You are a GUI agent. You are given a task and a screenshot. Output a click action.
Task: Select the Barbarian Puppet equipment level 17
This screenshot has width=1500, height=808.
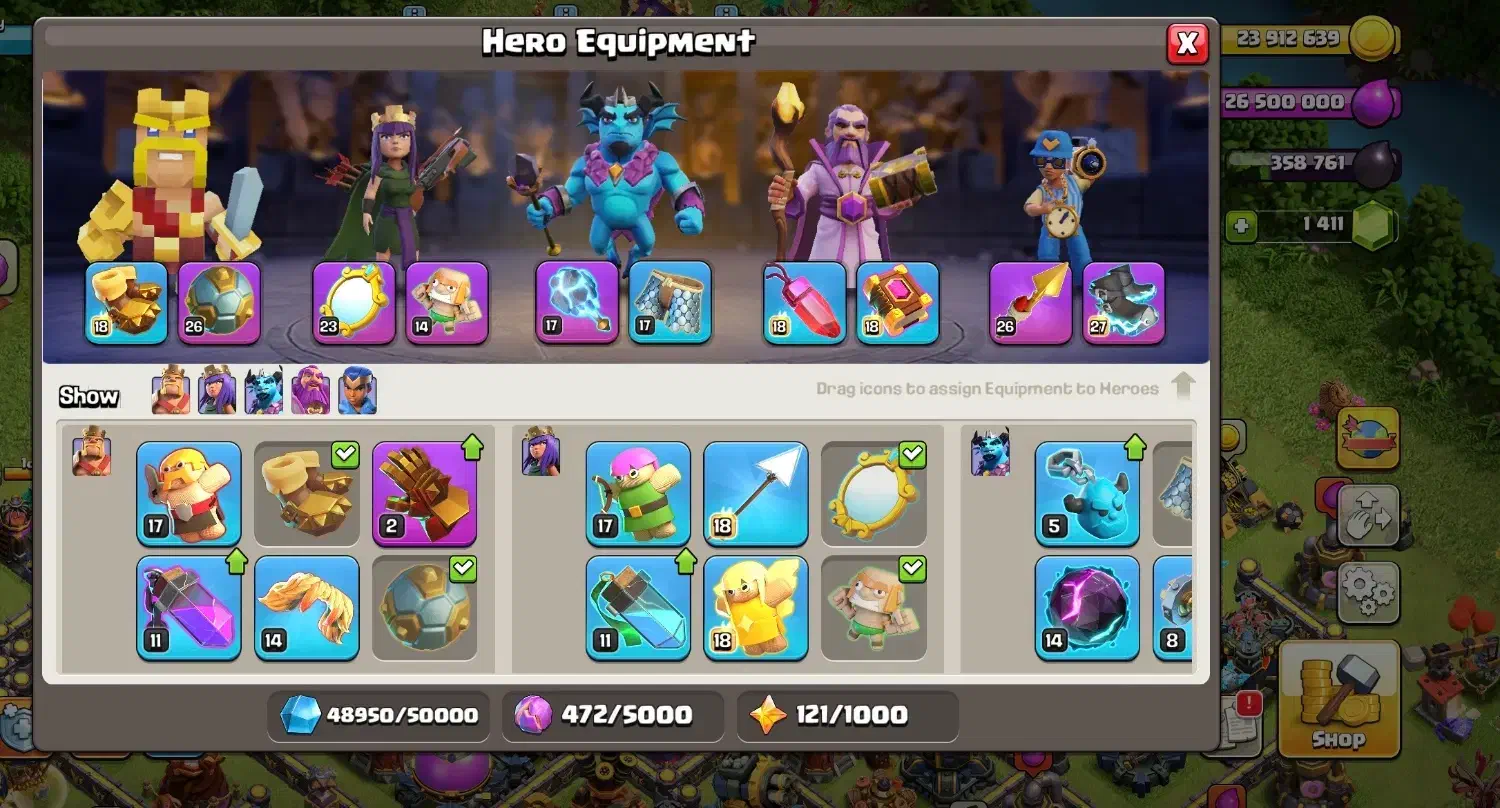coord(188,494)
